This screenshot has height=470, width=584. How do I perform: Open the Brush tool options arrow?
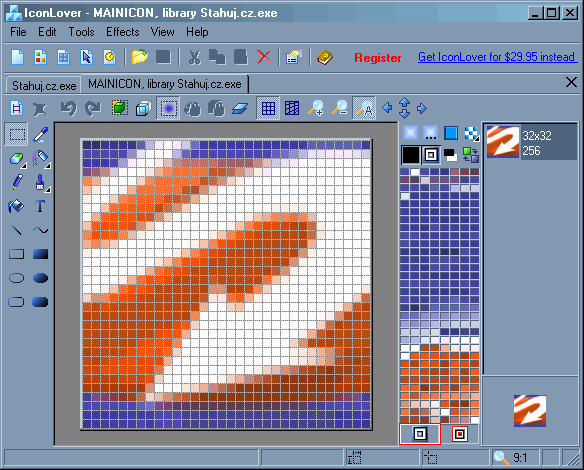pyautogui.click(x=48, y=190)
